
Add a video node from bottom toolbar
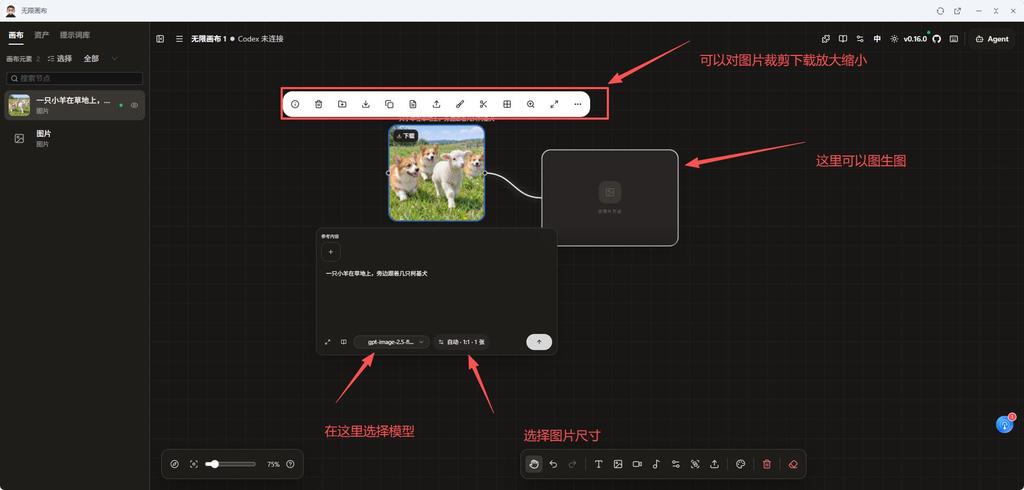click(637, 464)
